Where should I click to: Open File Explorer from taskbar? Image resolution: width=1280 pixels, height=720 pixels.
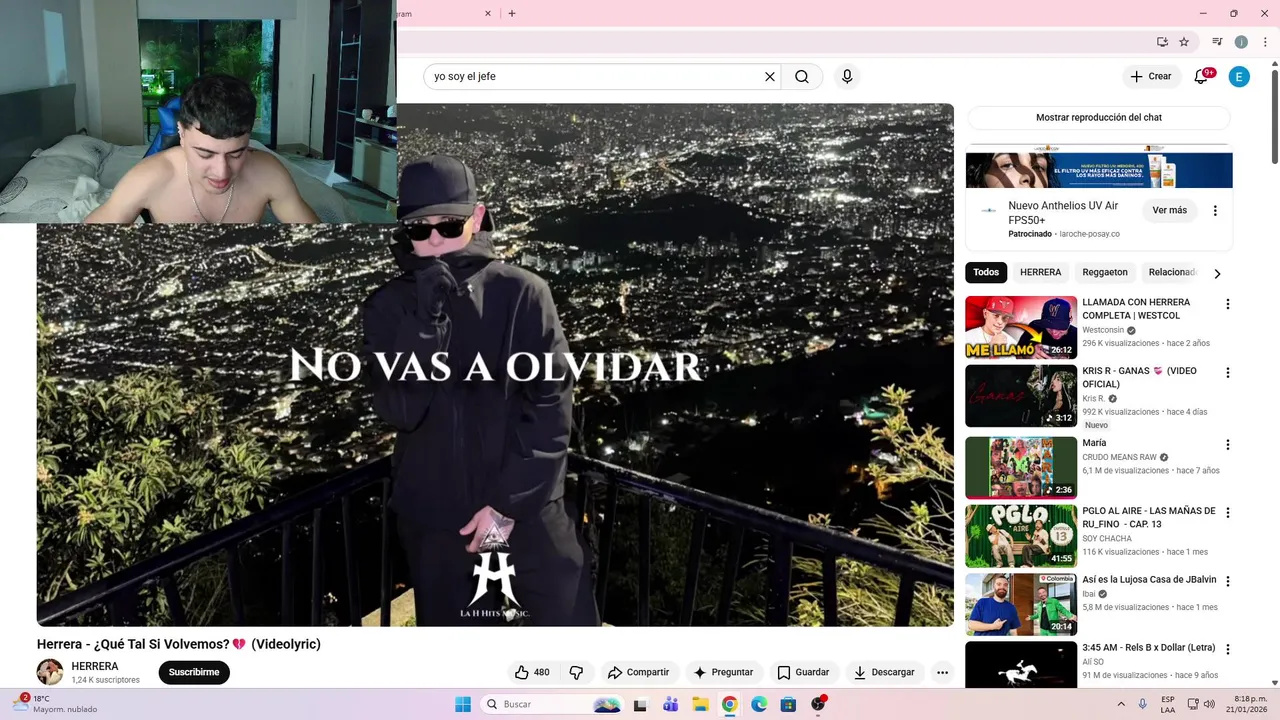click(x=700, y=704)
